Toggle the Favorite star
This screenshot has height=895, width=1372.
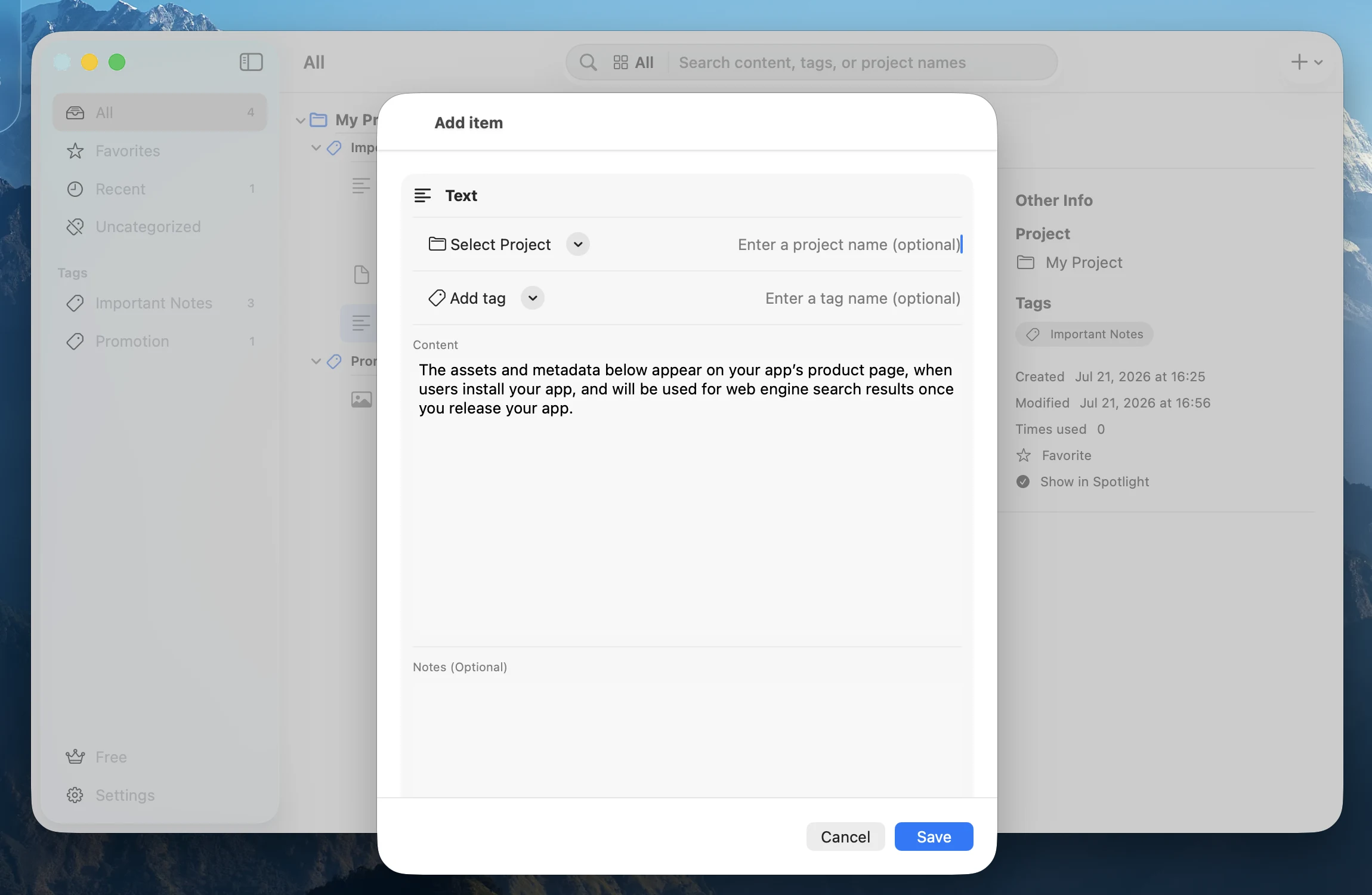tap(1024, 455)
